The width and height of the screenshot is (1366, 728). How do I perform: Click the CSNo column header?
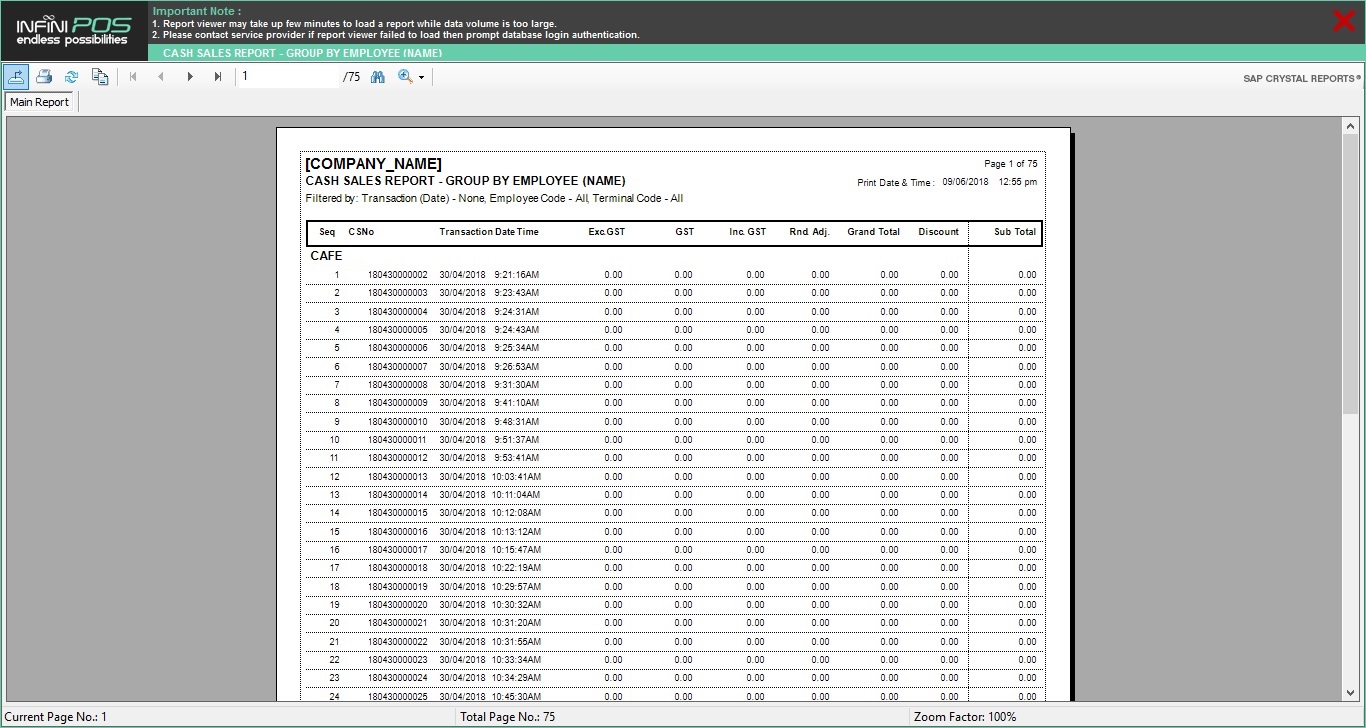coord(361,232)
